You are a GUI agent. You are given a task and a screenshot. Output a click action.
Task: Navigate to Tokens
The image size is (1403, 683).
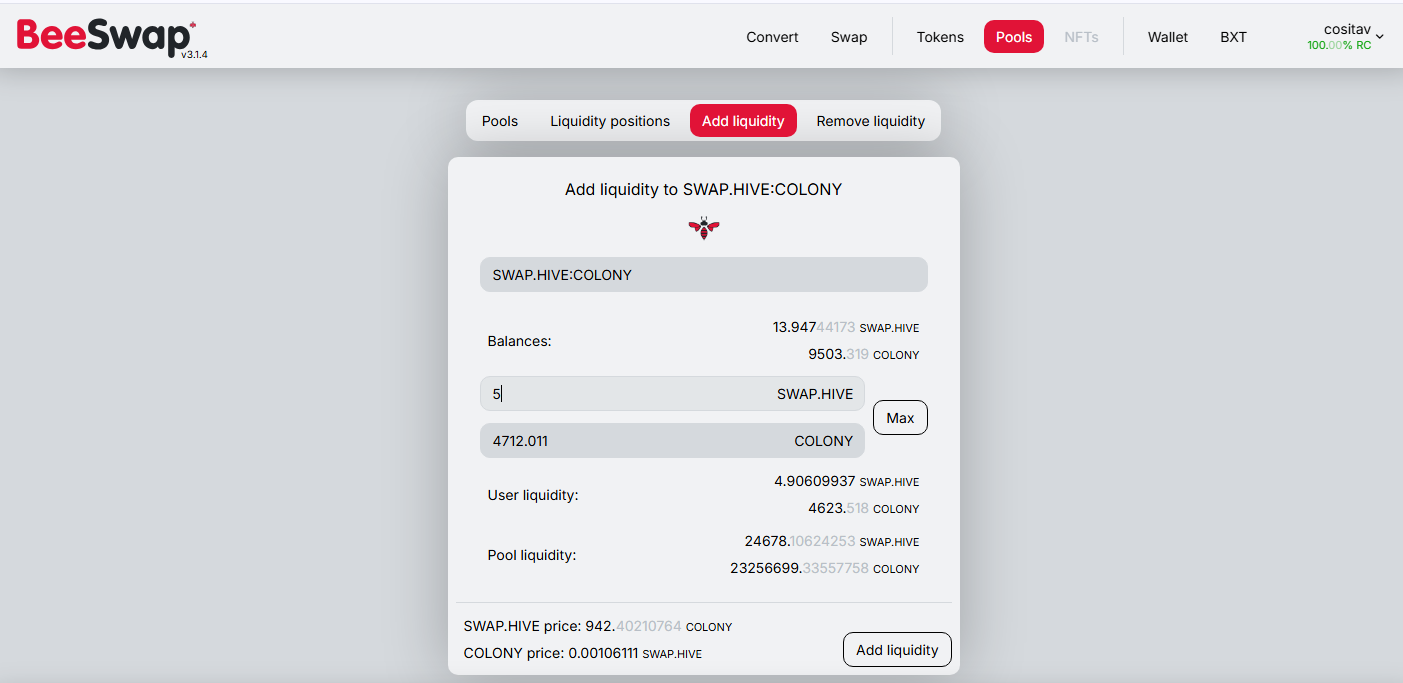(x=940, y=37)
